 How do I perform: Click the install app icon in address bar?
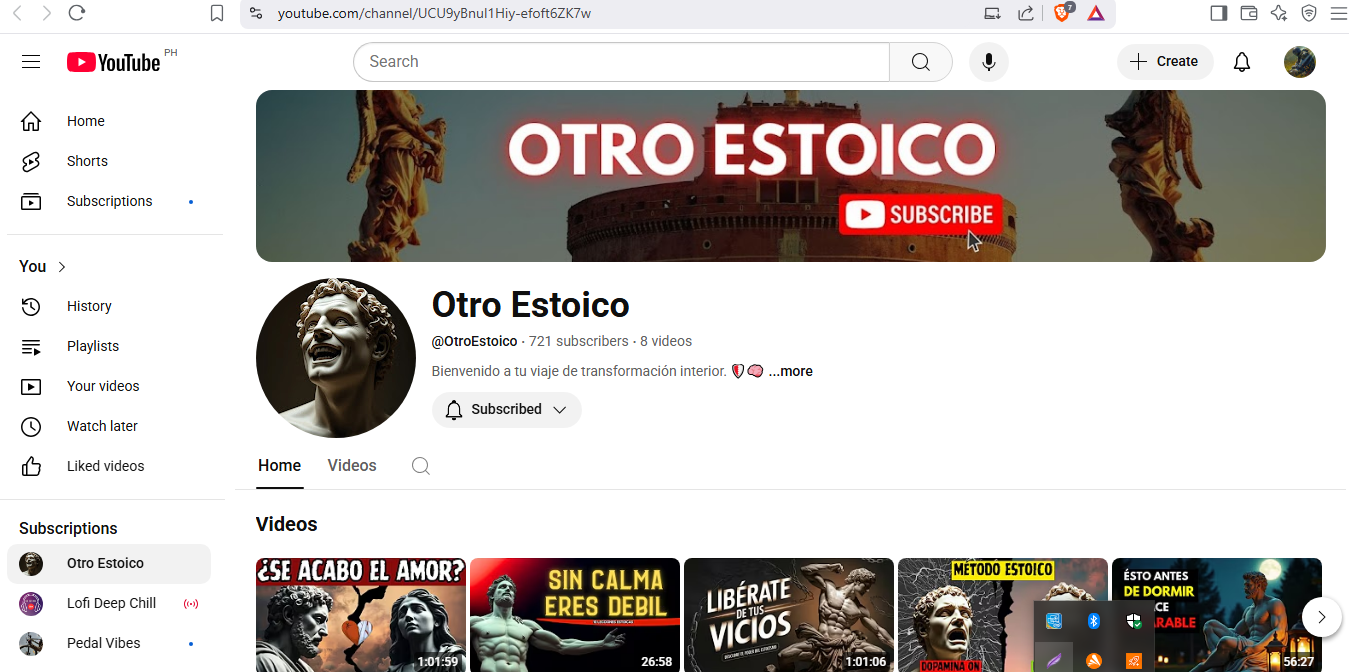point(992,13)
